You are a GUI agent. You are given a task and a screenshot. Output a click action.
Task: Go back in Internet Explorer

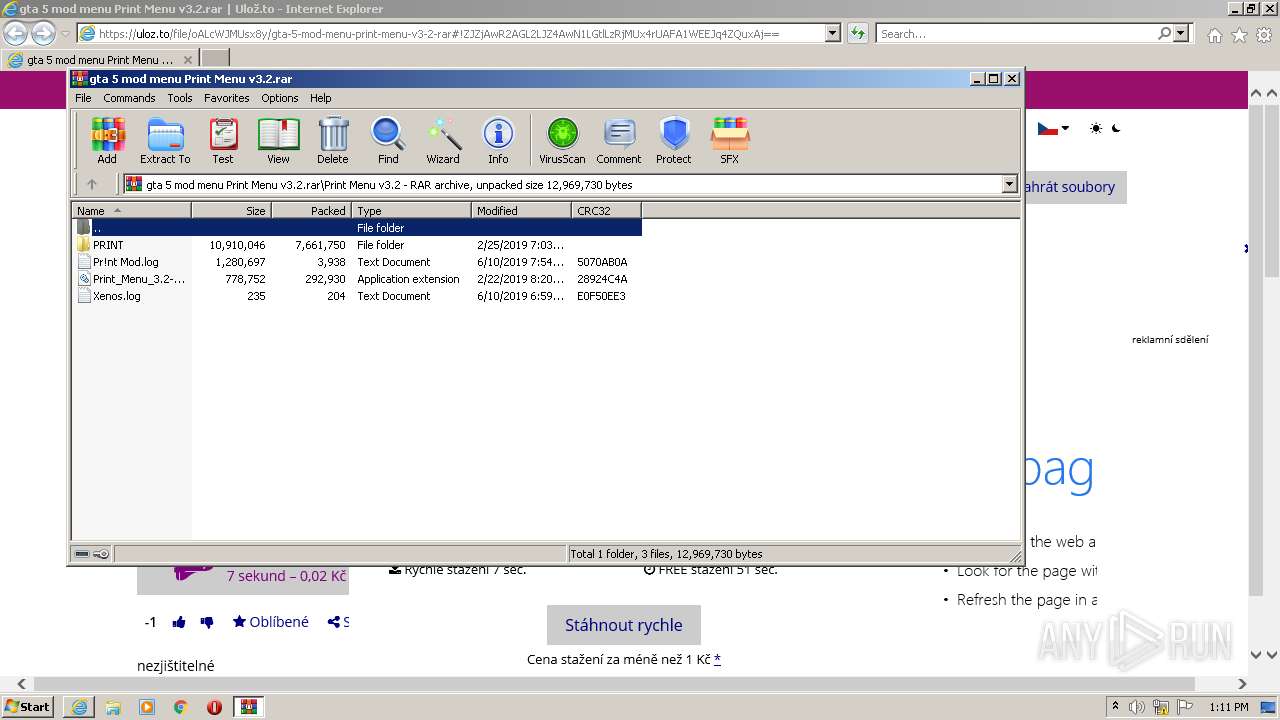[15, 33]
